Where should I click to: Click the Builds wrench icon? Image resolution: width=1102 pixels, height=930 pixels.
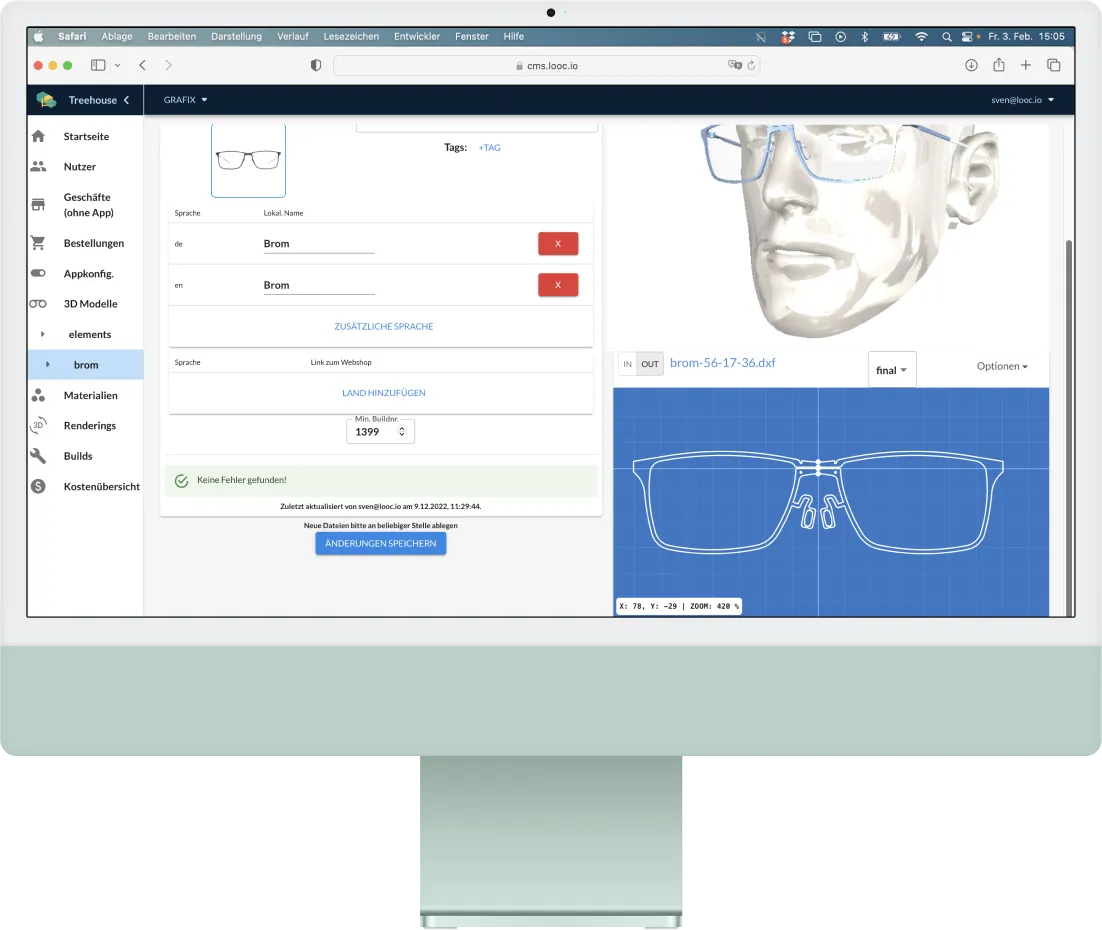38,456
